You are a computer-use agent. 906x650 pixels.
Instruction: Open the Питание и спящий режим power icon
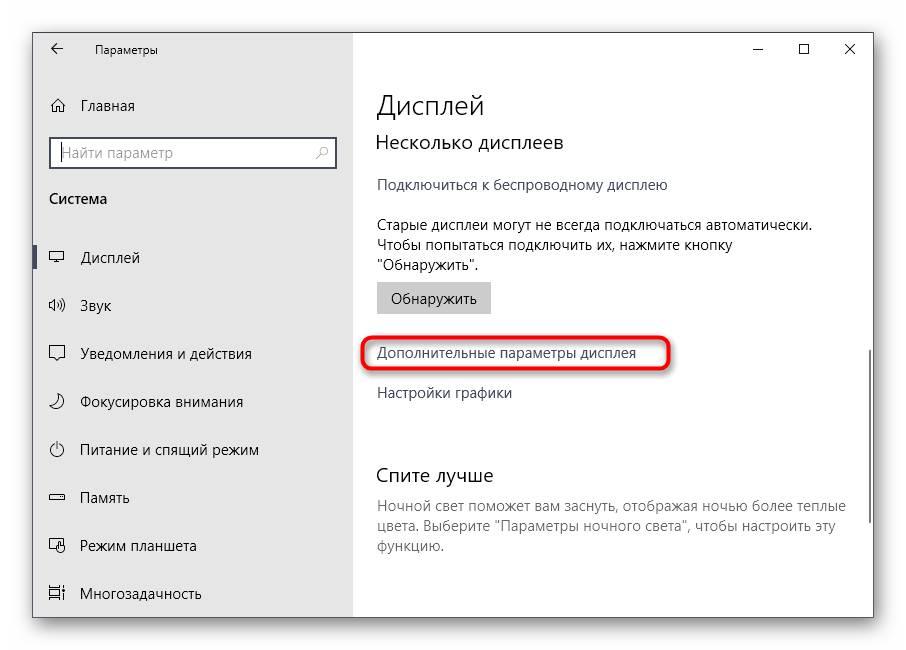(58, 450)
